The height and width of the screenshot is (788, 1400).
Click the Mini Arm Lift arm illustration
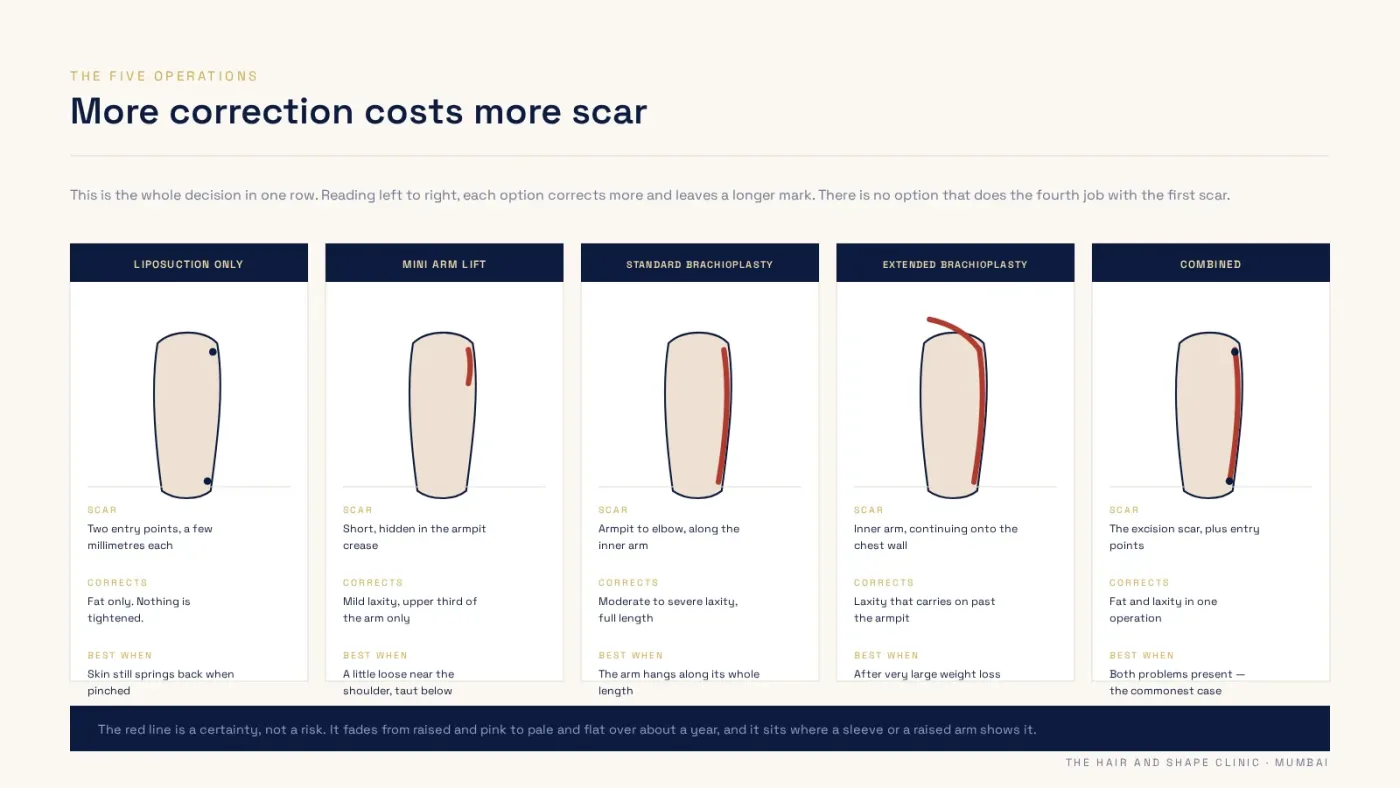coord(443,415)
